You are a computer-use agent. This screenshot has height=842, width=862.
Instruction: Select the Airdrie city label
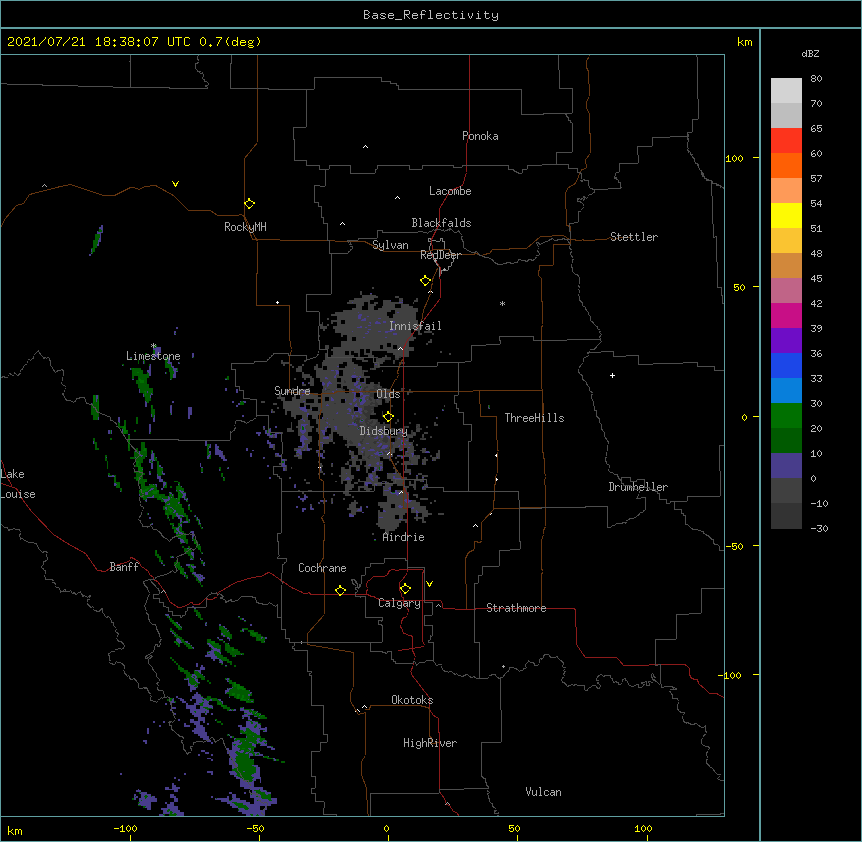pyautogui.click(x=403, y=537)
